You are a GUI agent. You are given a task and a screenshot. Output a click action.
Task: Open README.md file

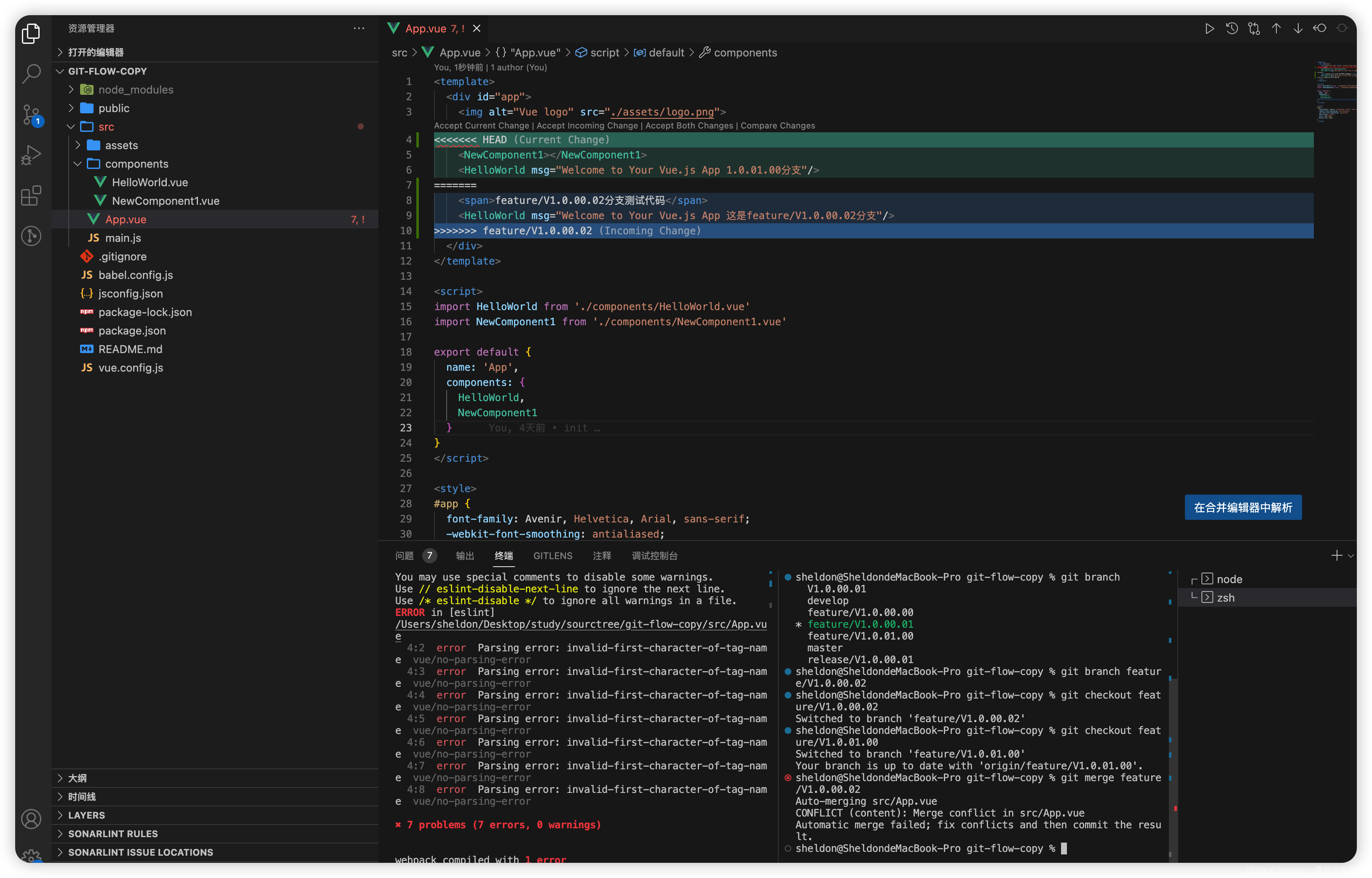[215, 349]
